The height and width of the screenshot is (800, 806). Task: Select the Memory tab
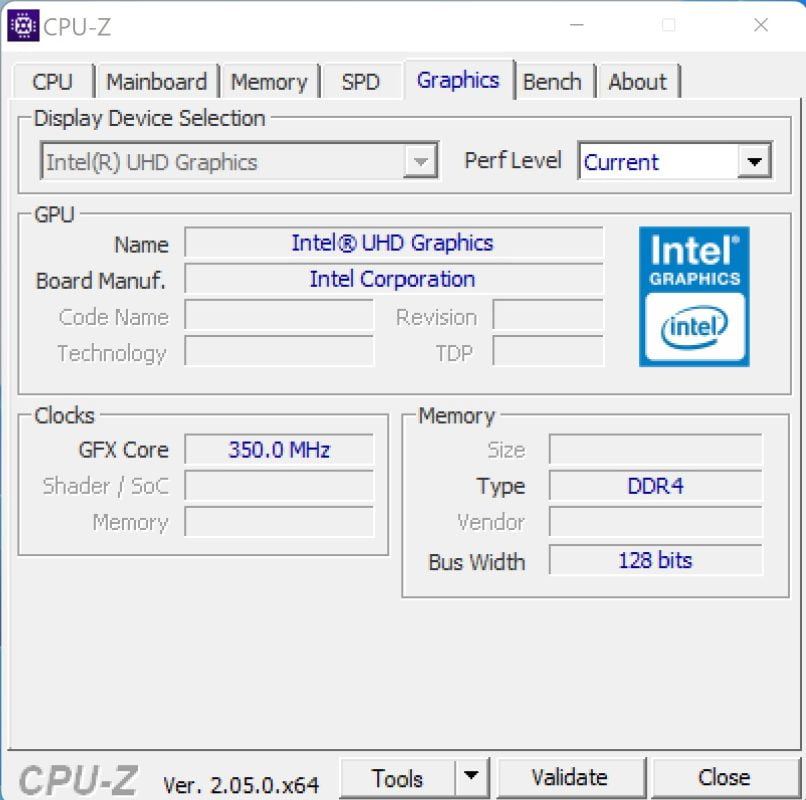pyautogui.click(x=269, y=82)
